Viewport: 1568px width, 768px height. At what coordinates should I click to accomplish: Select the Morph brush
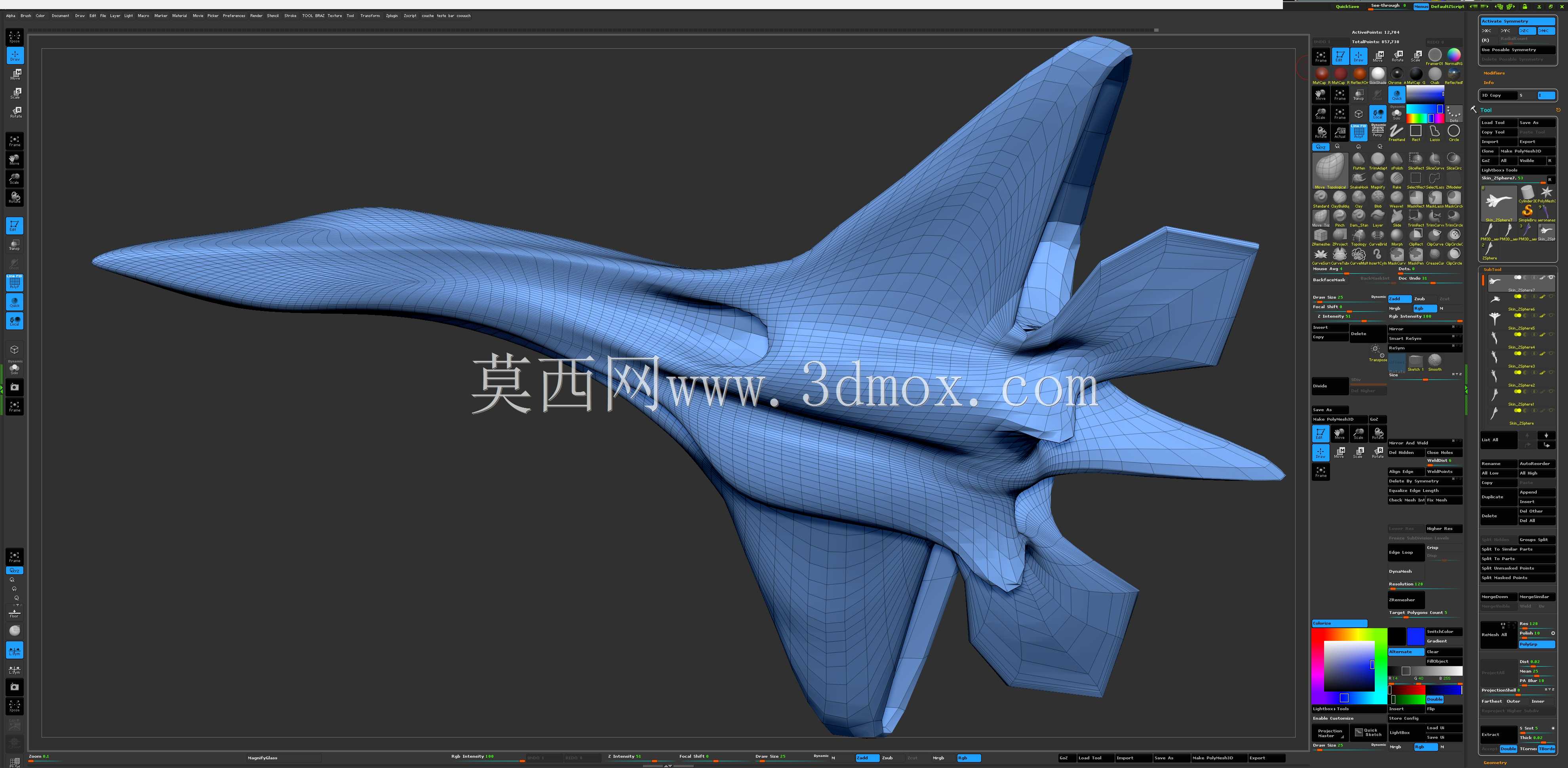point(1396,237)
